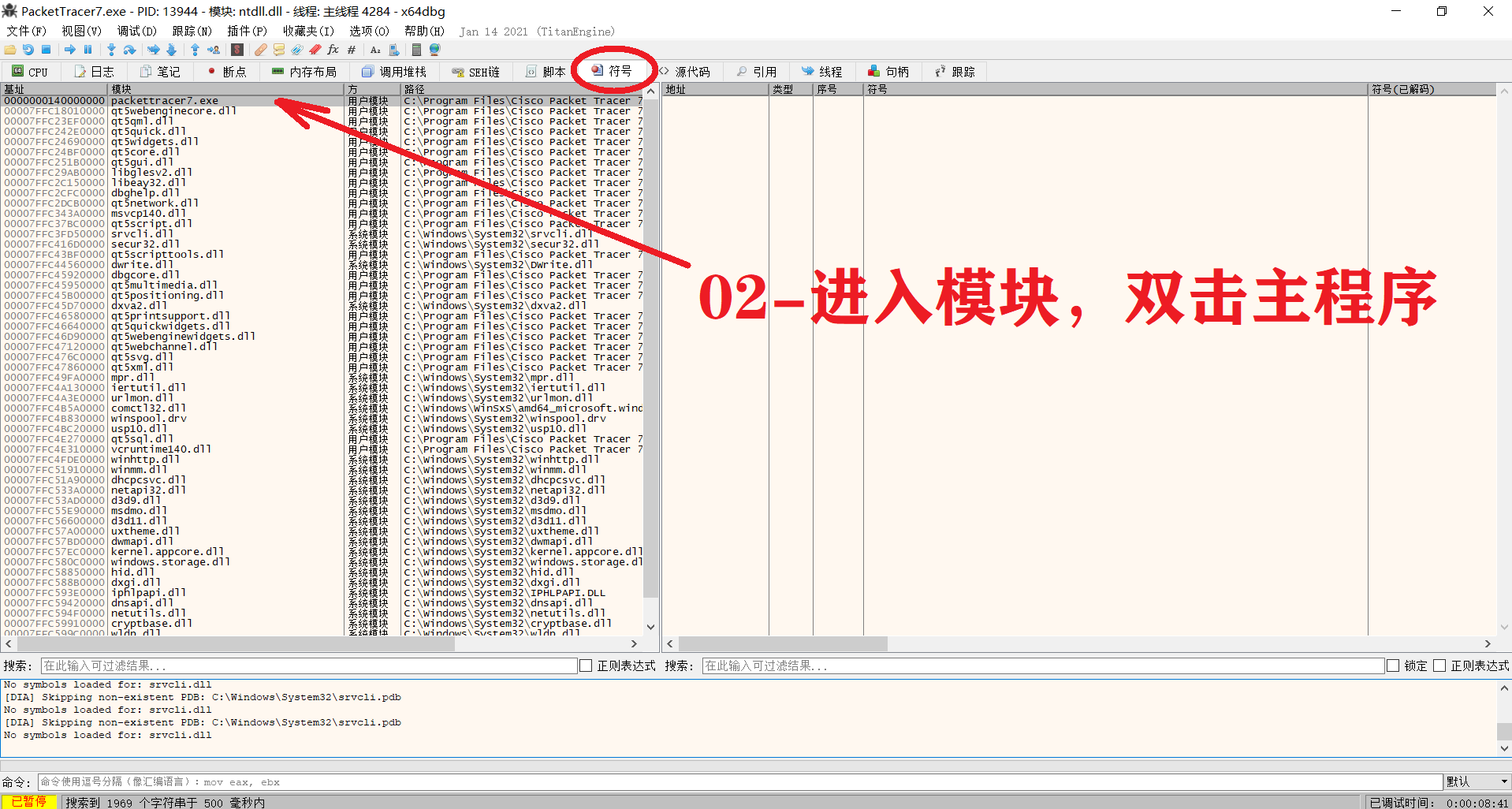
Task: Switch to the 源代码 (Source) tab
Action: coord(684,72)
